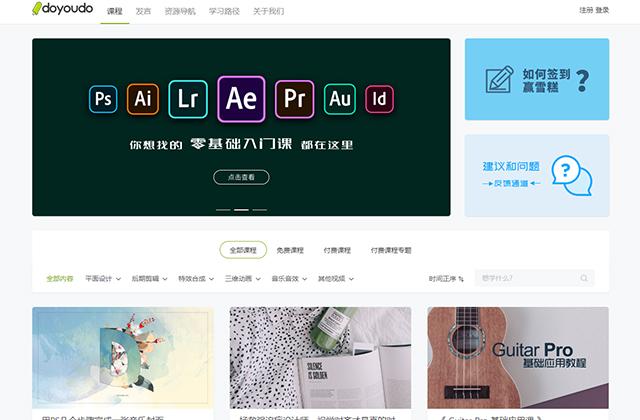Open the letter D artwork course thumbnail
Viewport: 640px width, 420px height.
pos(122,358)
